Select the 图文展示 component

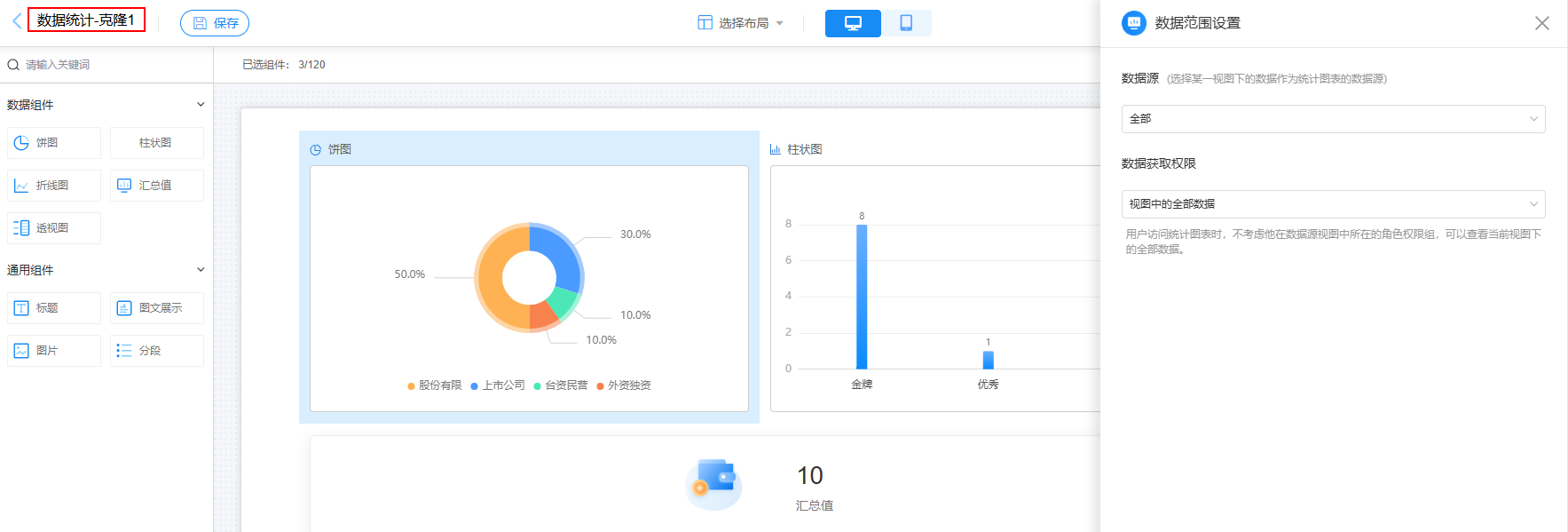[x=157, y=308]
